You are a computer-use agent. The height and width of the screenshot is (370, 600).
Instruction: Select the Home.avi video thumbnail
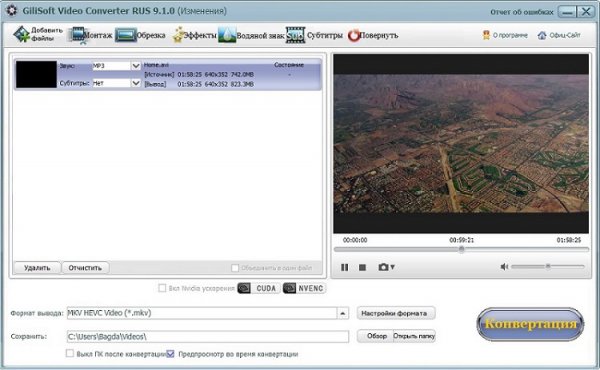click(36, 74)
